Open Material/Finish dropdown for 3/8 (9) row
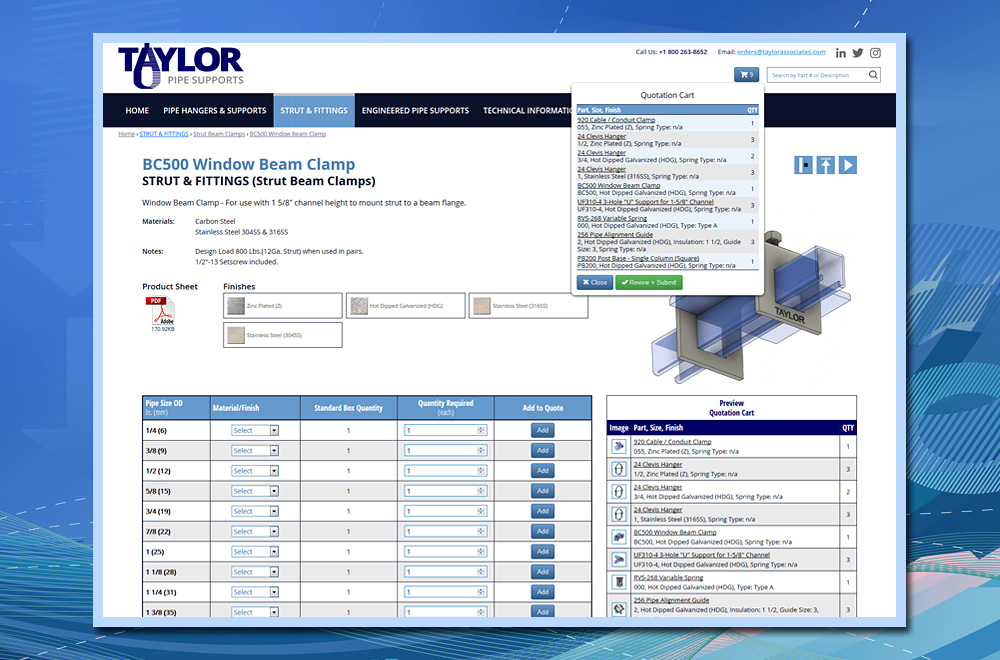This screenshot has height=660, width=1000. [255, 450]
